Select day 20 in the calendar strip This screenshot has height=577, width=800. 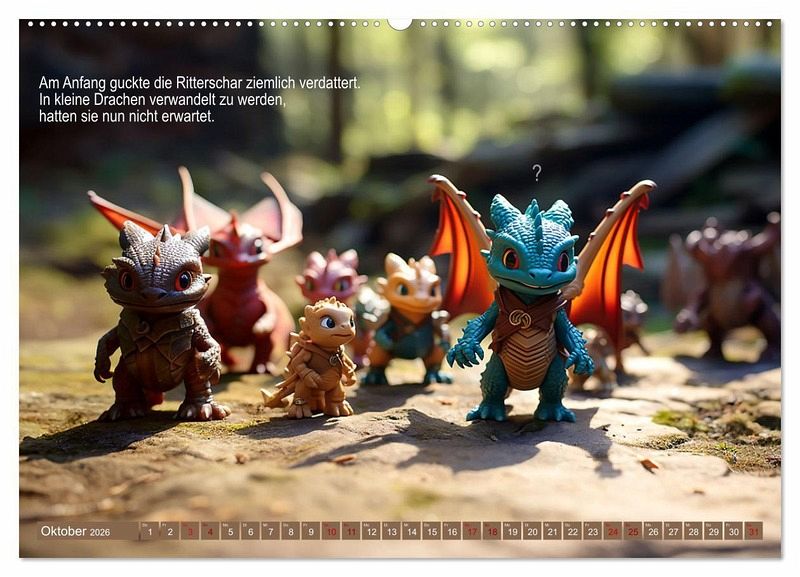pos(533,531)
